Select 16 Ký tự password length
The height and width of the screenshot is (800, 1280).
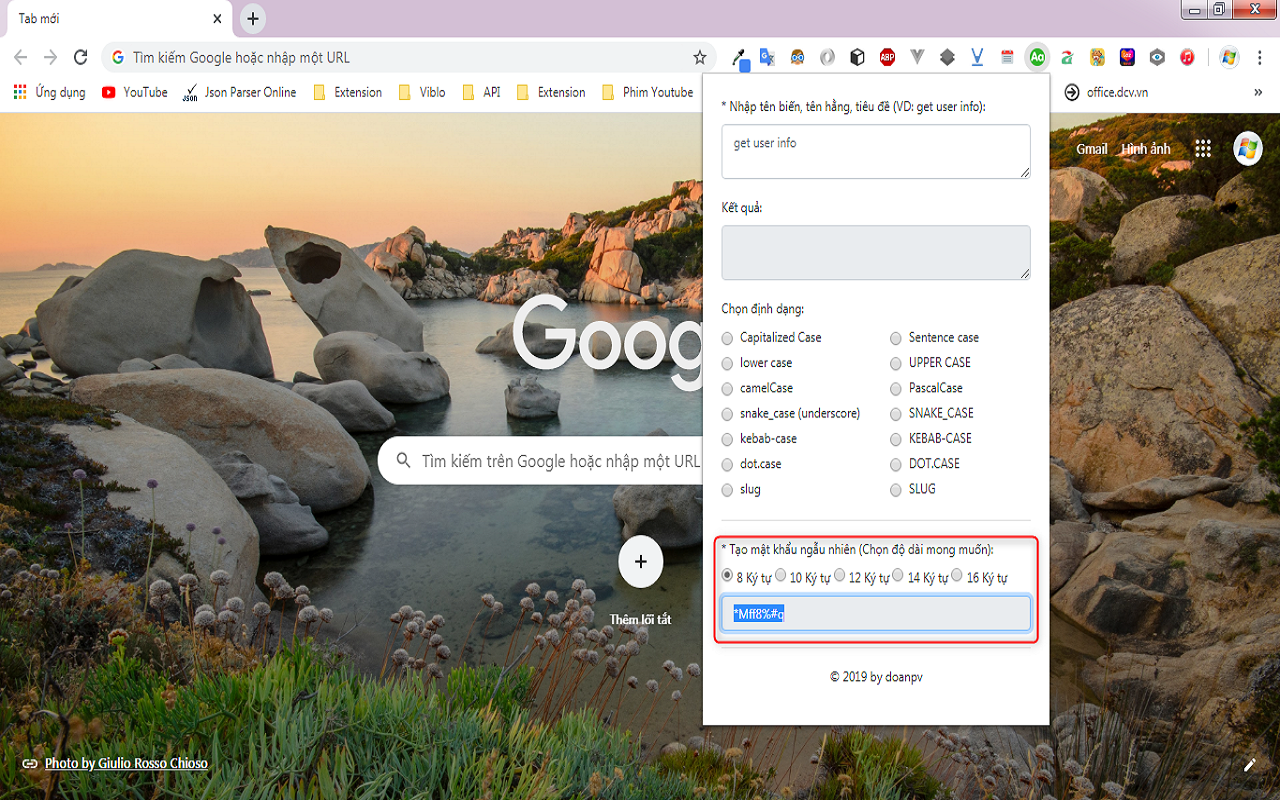click(x=957, y=576)
